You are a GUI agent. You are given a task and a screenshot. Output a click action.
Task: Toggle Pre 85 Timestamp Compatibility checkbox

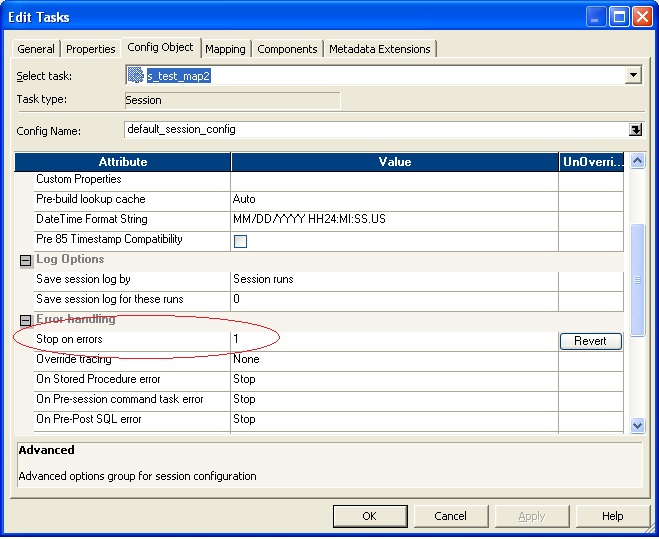(x=240, y=241)
